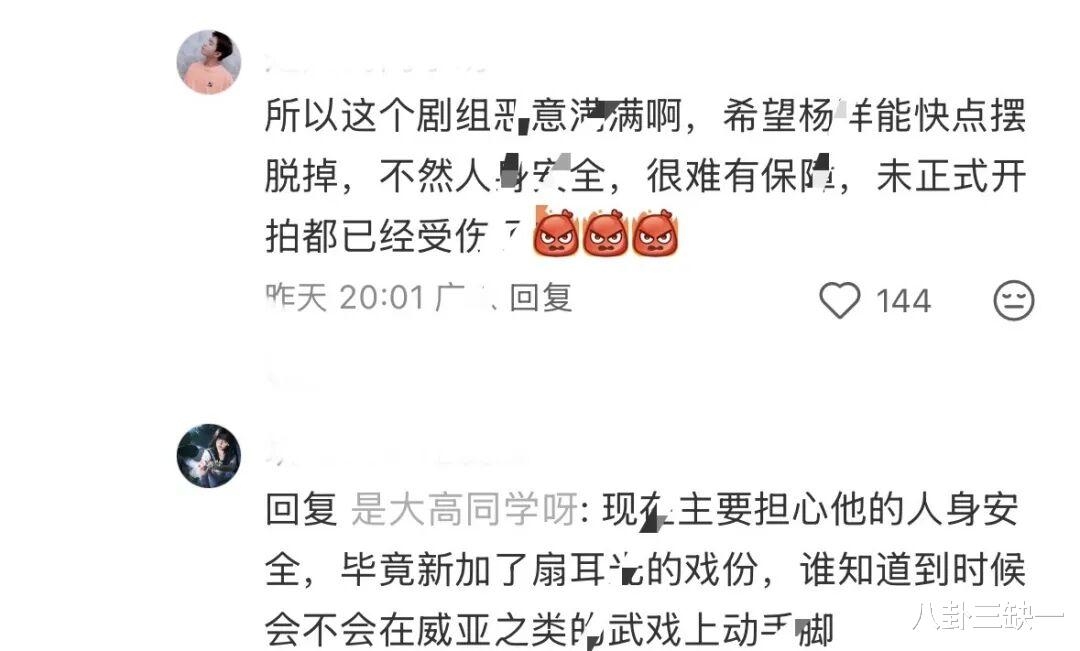Select the first angry red emoji
1080x651 pixels.
click(557, 233)
